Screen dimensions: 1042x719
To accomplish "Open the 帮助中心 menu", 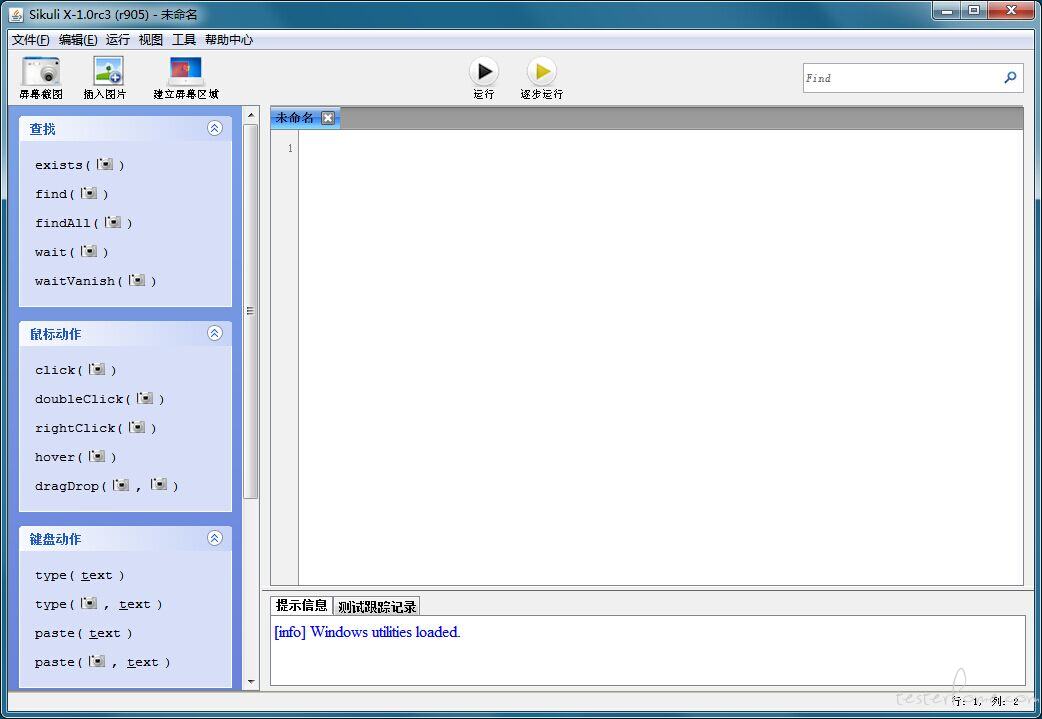I will tap(229, 40).
